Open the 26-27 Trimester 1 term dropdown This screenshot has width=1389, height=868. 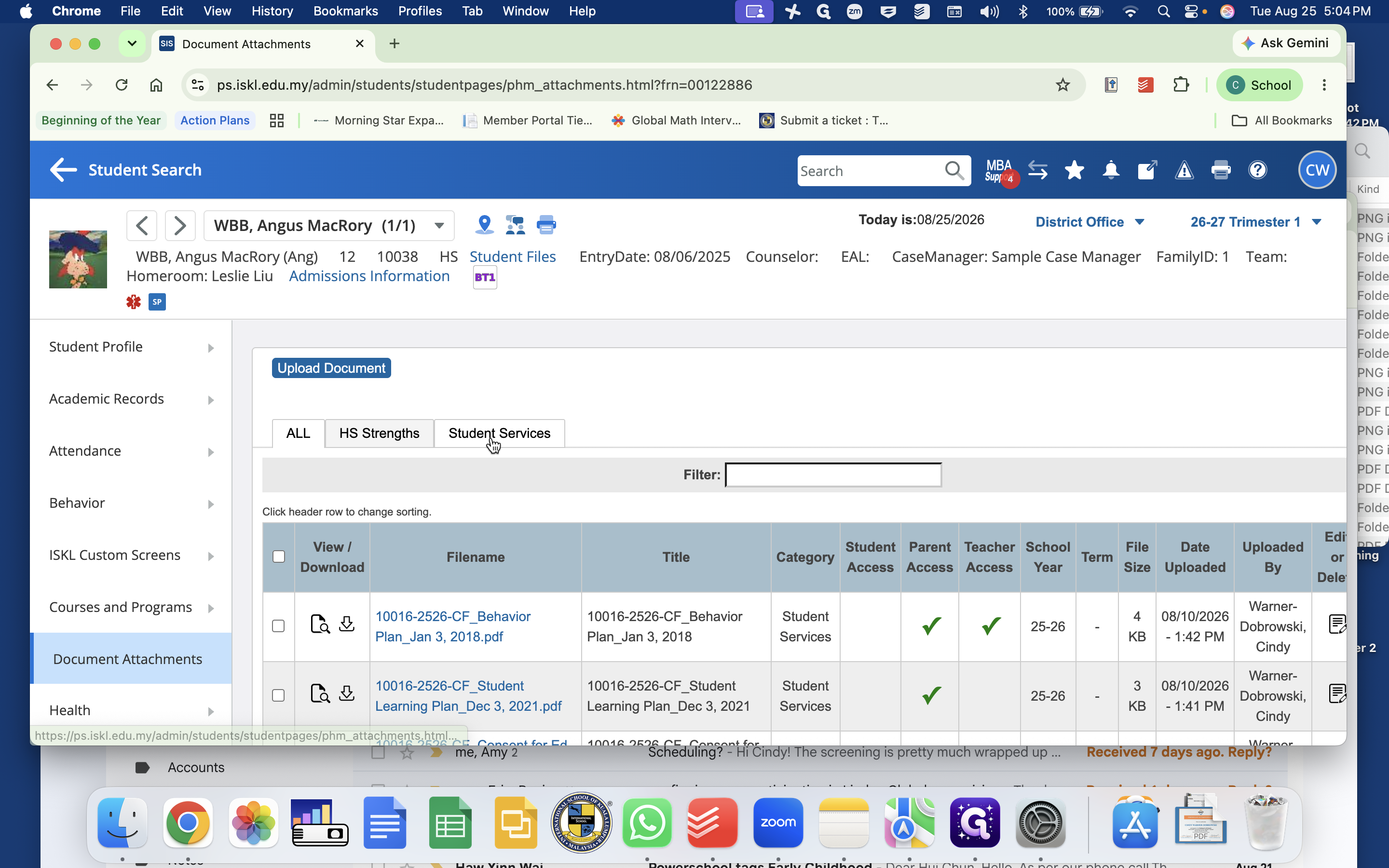click(x=1256, y=222)
